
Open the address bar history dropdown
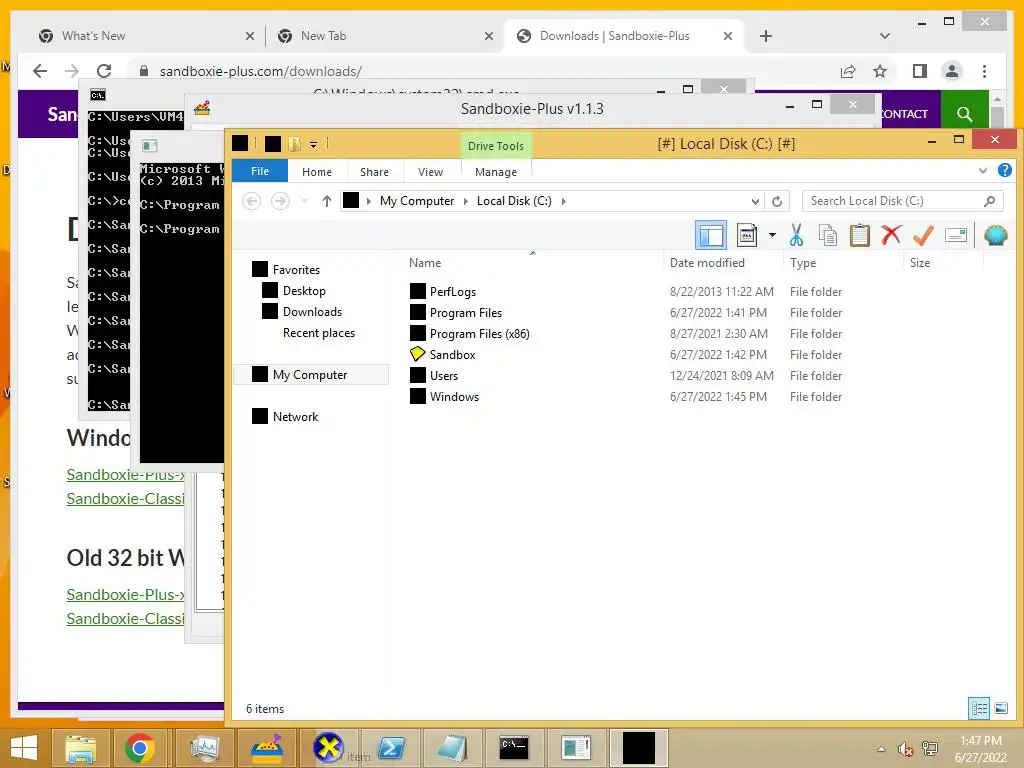pyautogui.click(x=755, y=201)
